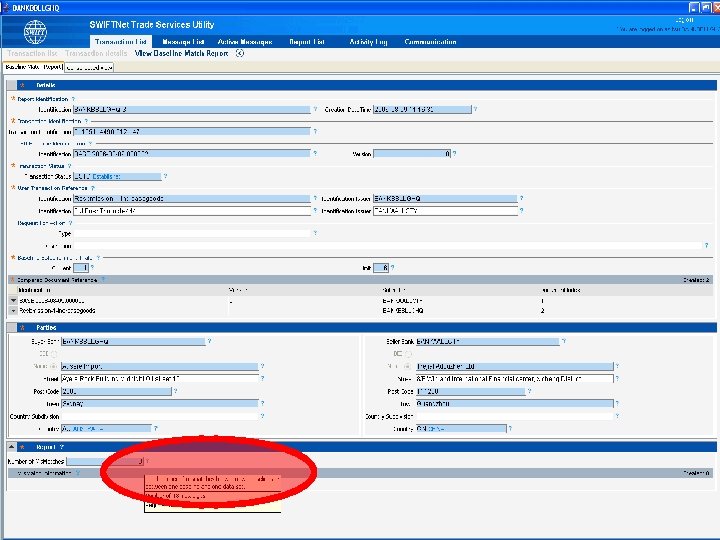Select seller Name radio button

408,366
